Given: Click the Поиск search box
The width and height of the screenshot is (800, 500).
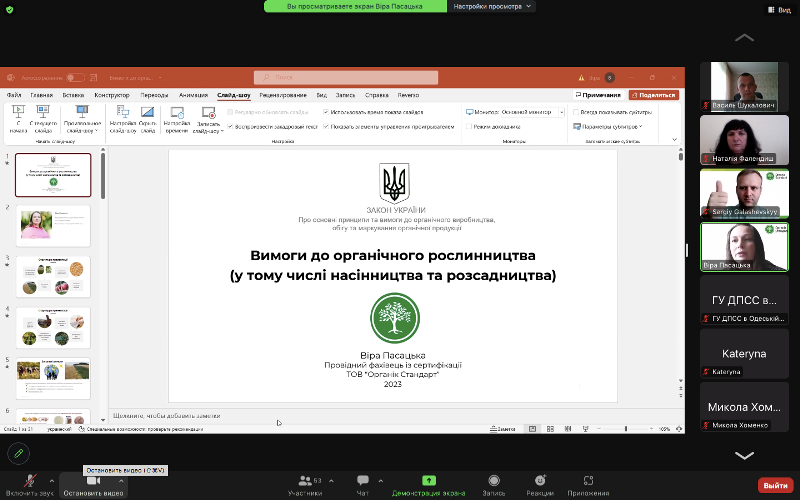Looking at the screenshot, I should [x=346, y=78].
